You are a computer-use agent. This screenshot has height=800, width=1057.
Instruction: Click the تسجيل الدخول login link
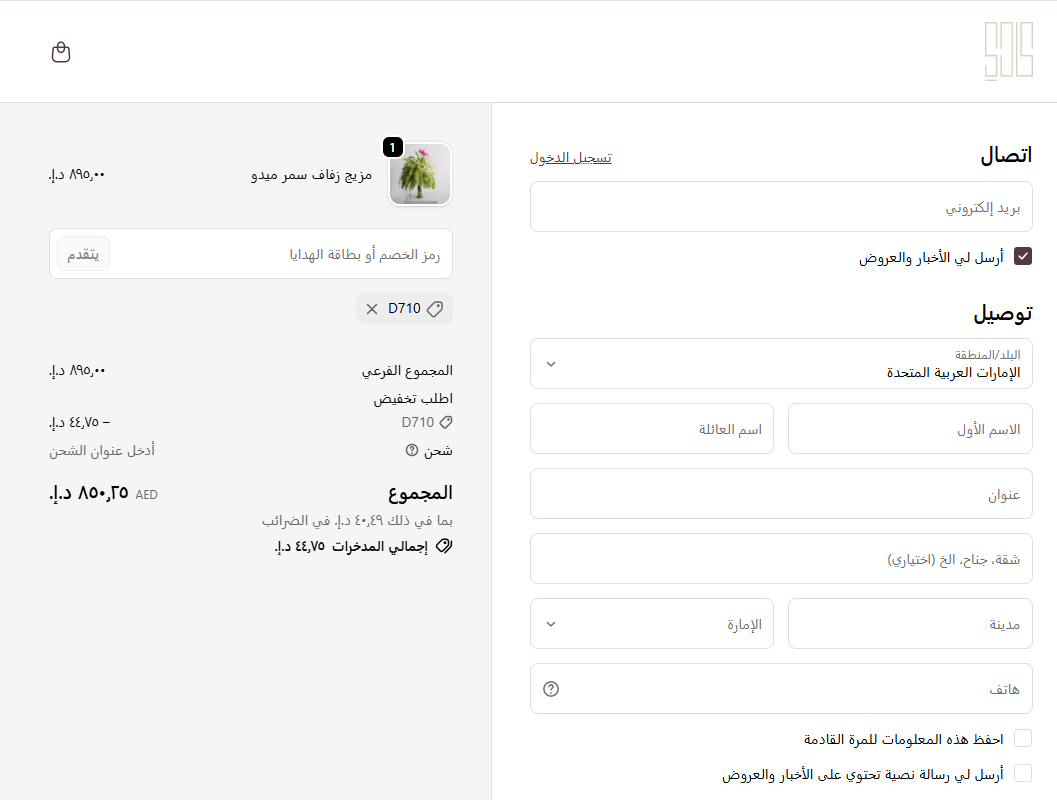(571, 158)
